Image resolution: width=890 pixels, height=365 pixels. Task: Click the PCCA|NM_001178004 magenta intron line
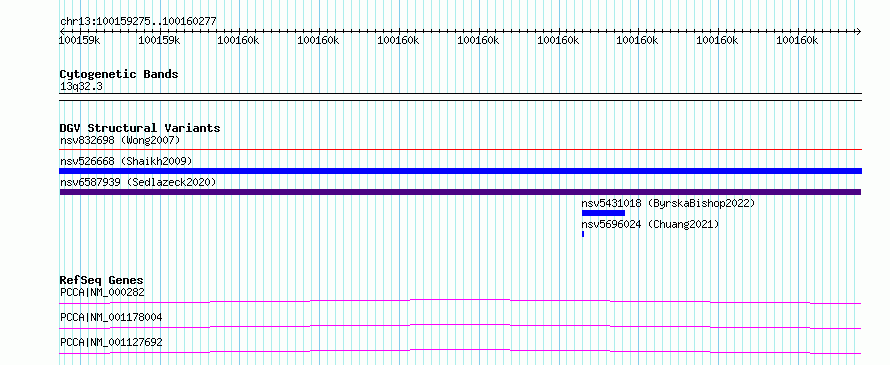click(x=460, y=326)
